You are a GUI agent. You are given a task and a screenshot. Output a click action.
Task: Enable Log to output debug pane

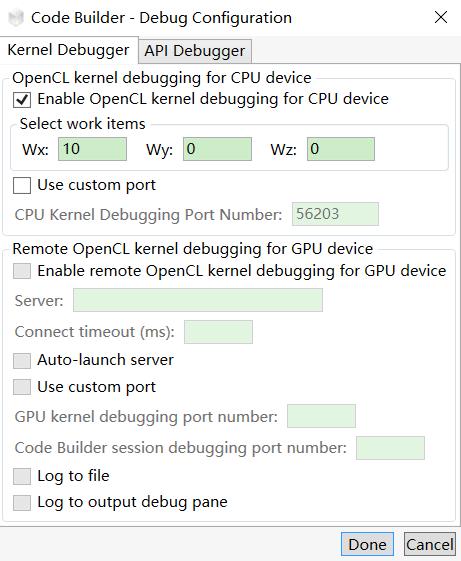pos(22,502)
